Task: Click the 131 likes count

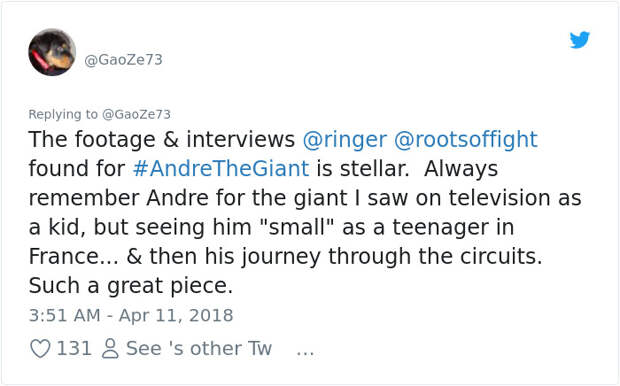Action: pyautogui.click(x=74, y=349)
